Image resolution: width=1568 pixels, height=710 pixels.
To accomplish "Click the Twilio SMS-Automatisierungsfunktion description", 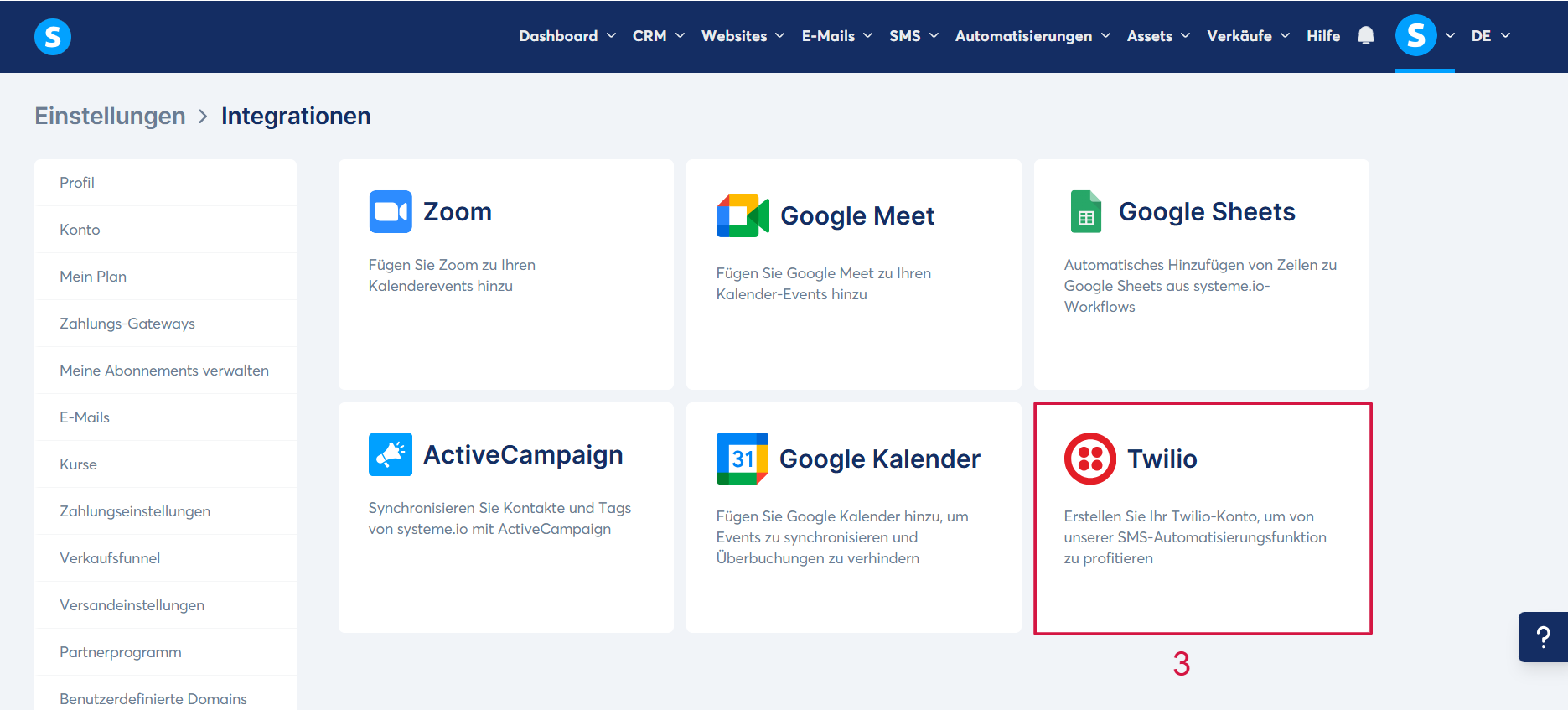I will click(x=1195, y=537).
